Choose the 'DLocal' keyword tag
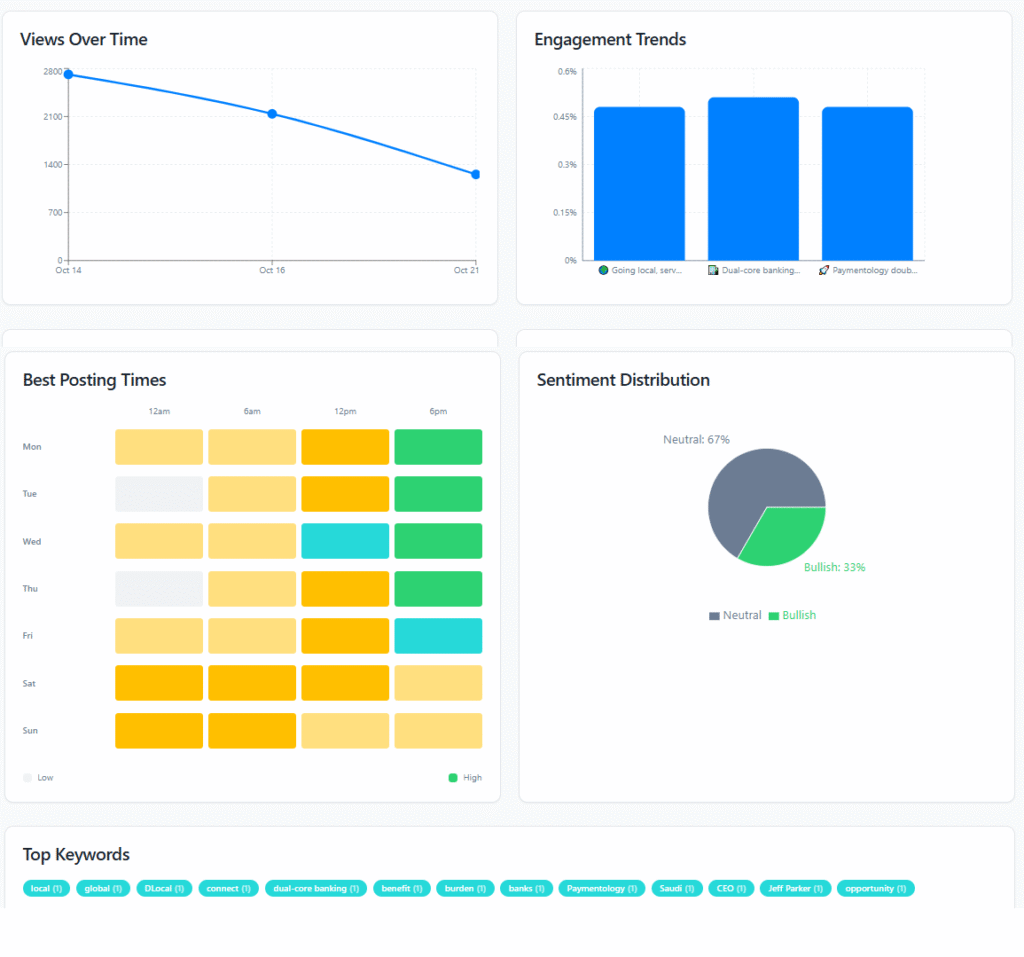Screen dimensions: 1024x957 (x=164, y=888)
